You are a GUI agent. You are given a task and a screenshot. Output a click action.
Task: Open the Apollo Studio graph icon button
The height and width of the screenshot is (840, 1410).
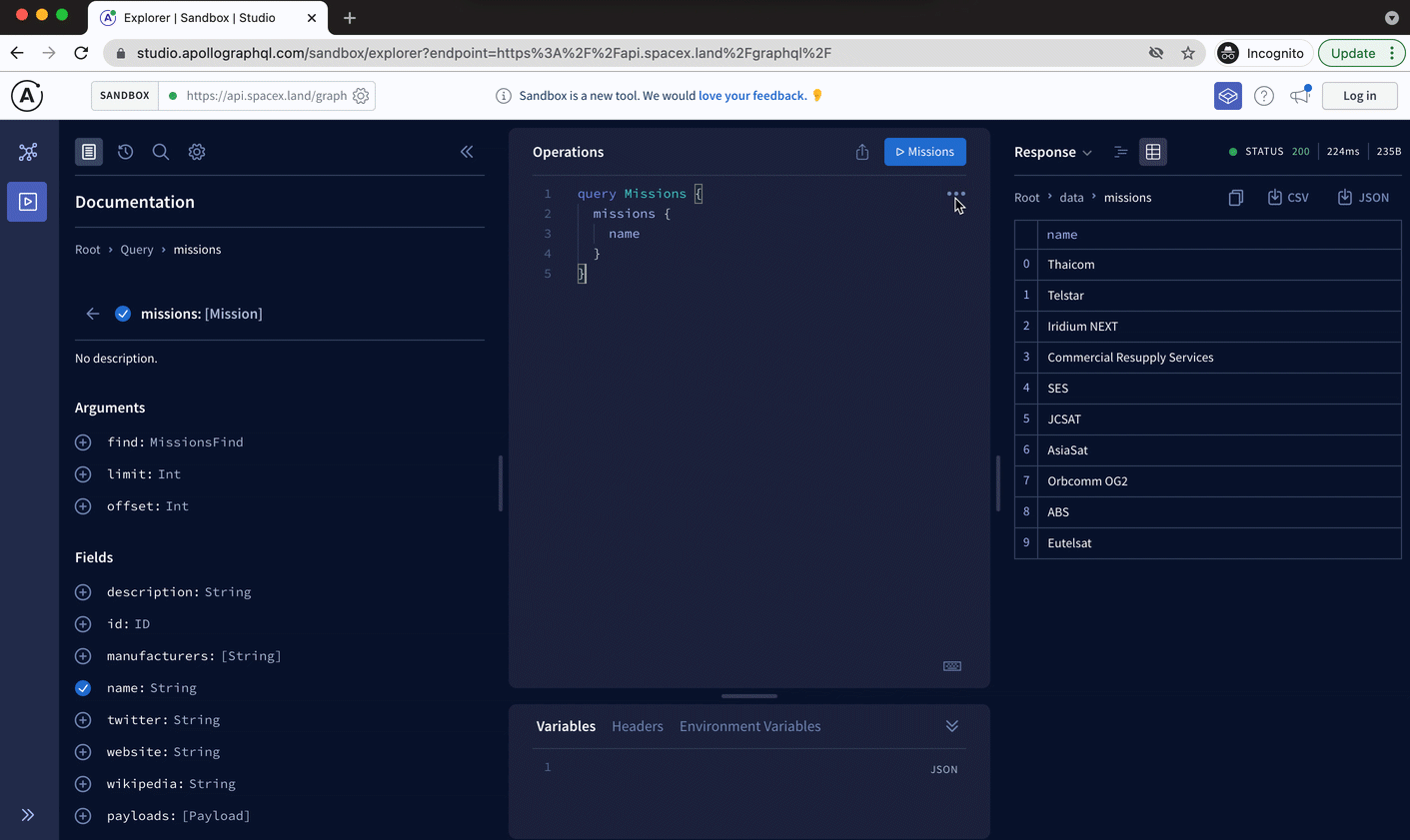pos(1228,96)
